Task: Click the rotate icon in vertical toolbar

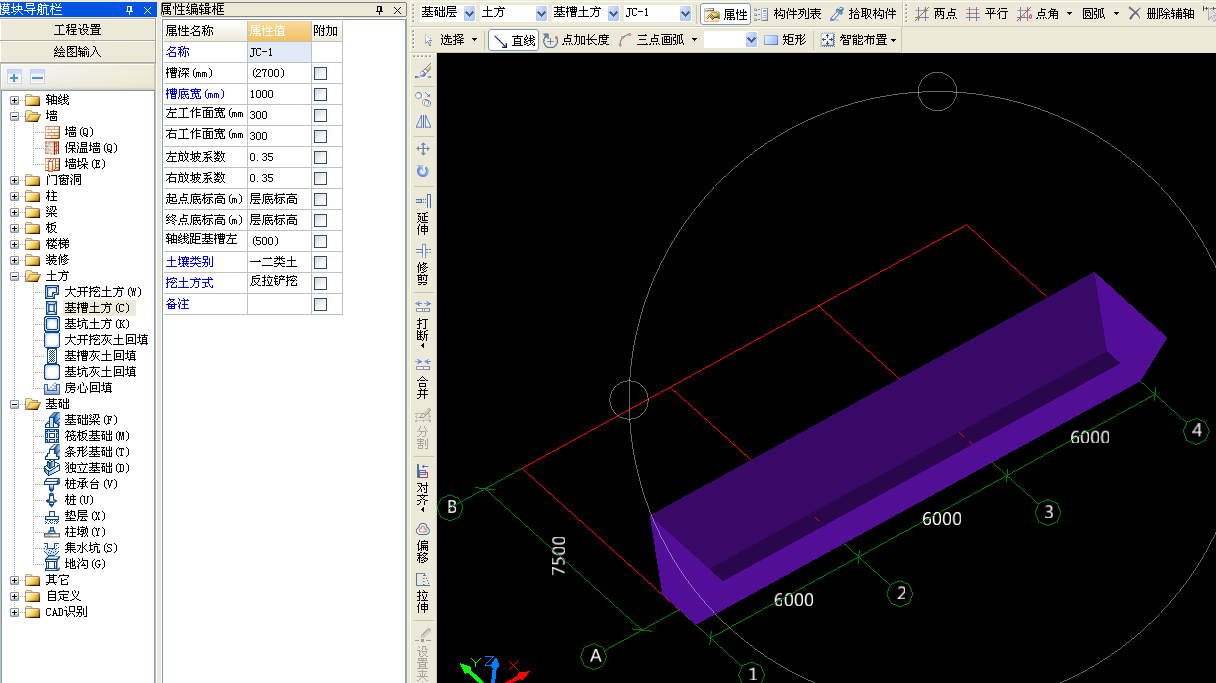Action: coord(423,172)
